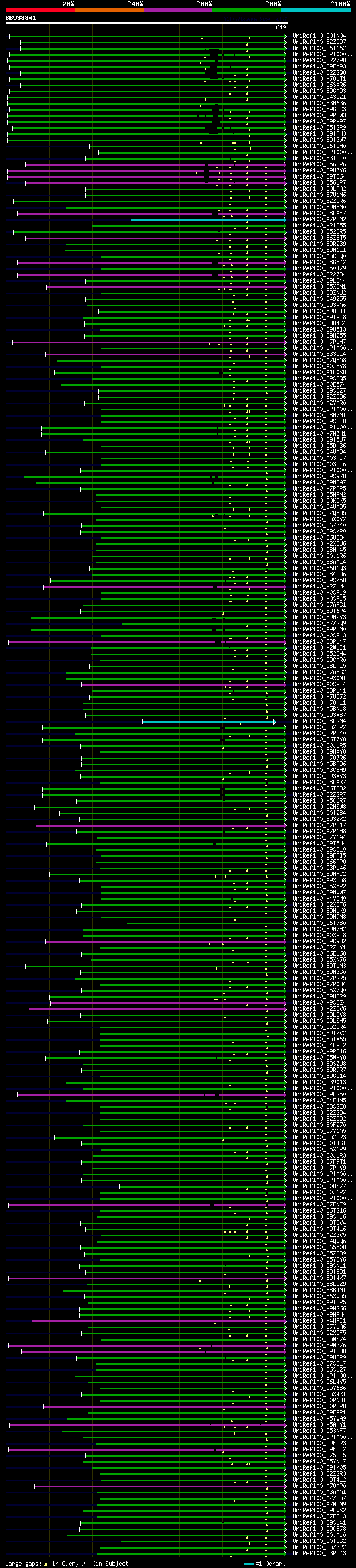Click the cyan alignment bar of UniRef100_Q8LKN4
356x1568 pixels.
pyautogui.click(x=209, y=722)
